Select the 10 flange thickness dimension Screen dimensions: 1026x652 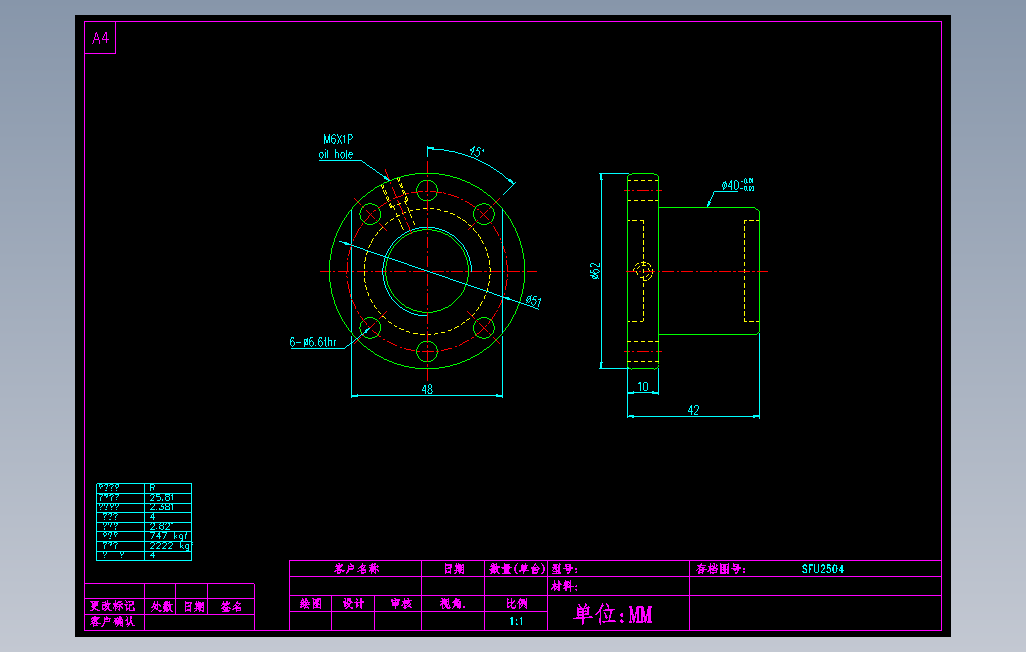tap(643, 387)
